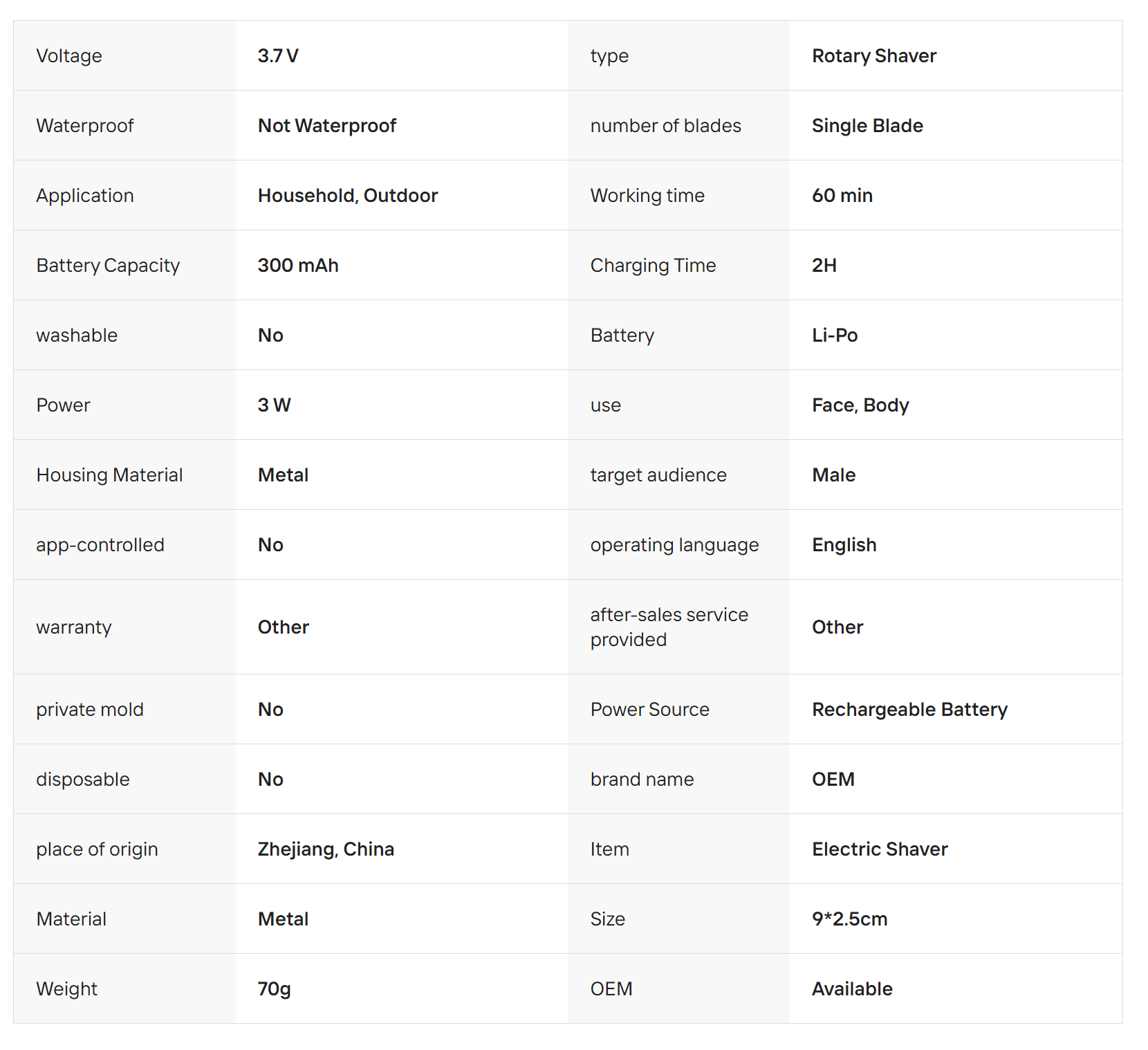Screen dimensions: 1148x1050
Task: Click the Li-Po battery value
Action: pos(834,335)
